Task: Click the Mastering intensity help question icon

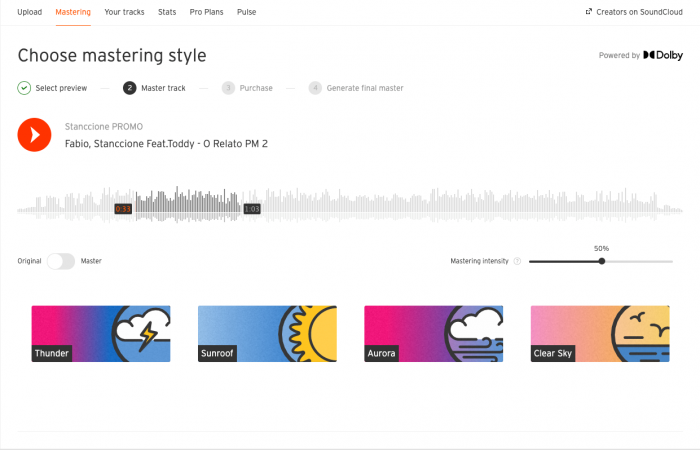Action: click(x=517, y=261)
